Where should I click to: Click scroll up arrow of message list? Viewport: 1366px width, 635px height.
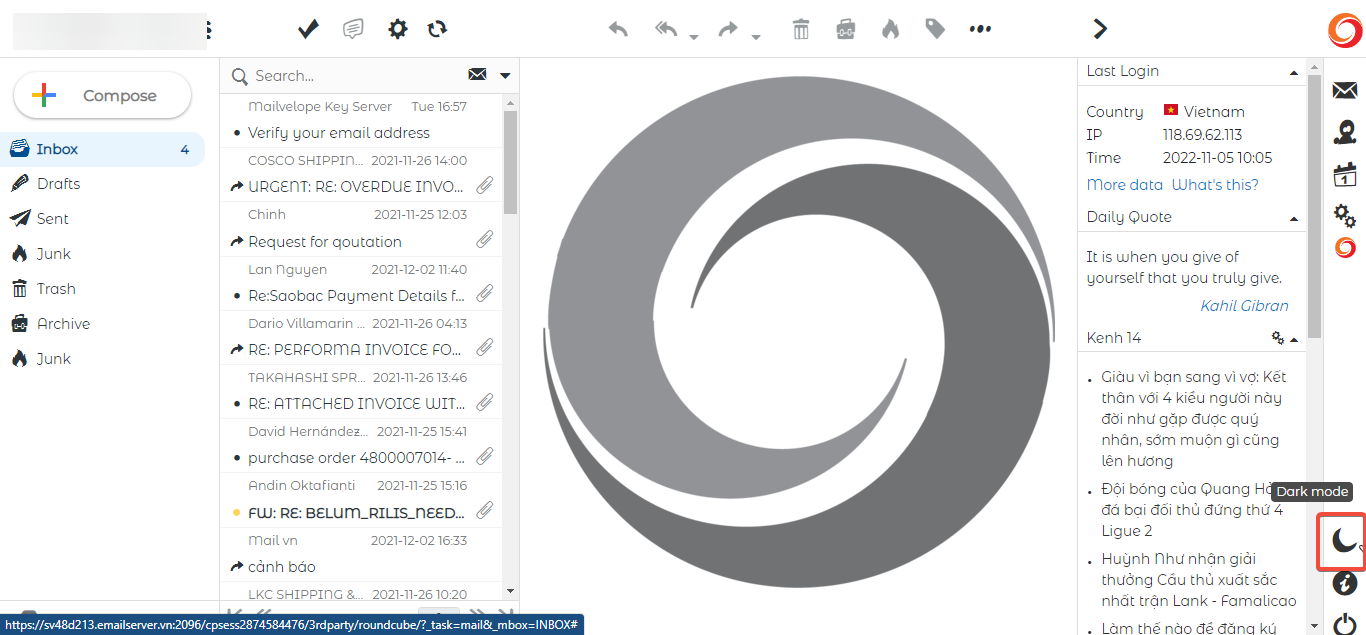(x=510, y=102)
